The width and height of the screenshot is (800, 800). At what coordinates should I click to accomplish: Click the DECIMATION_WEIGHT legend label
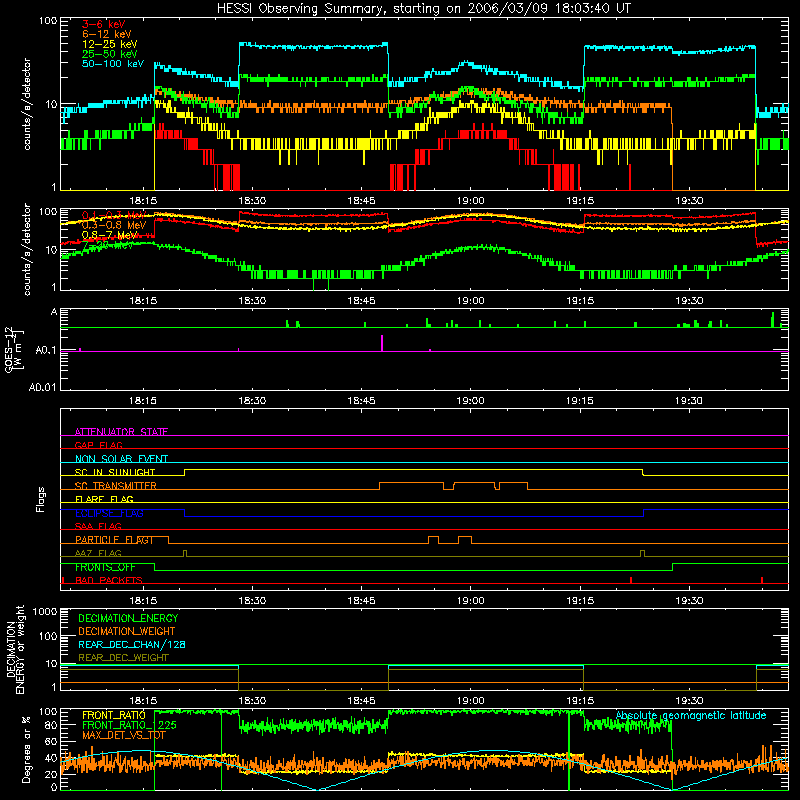pyautogui.click(x=127, y=631)
